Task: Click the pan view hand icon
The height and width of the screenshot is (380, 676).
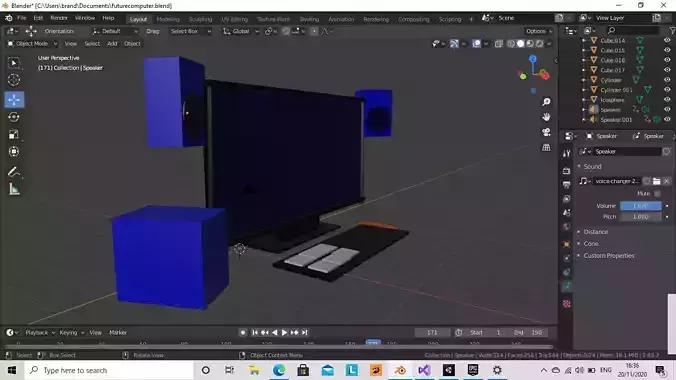Action: click(546, 117)
